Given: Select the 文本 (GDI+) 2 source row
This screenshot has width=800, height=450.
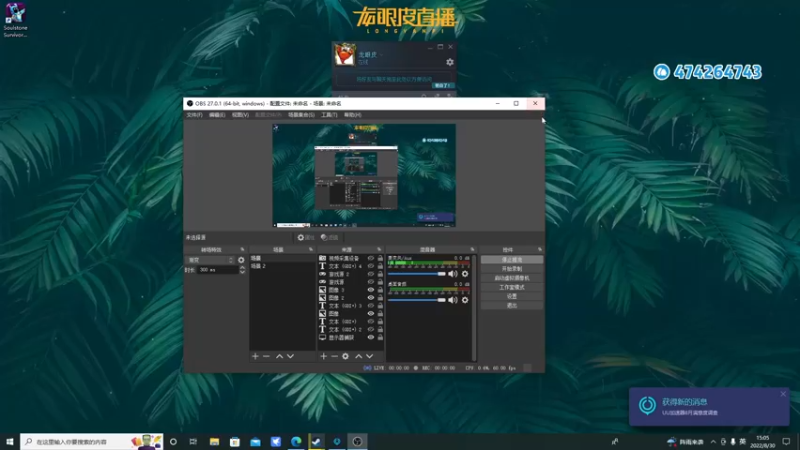Looking at the screenshot, I should (x=351, y=330).
